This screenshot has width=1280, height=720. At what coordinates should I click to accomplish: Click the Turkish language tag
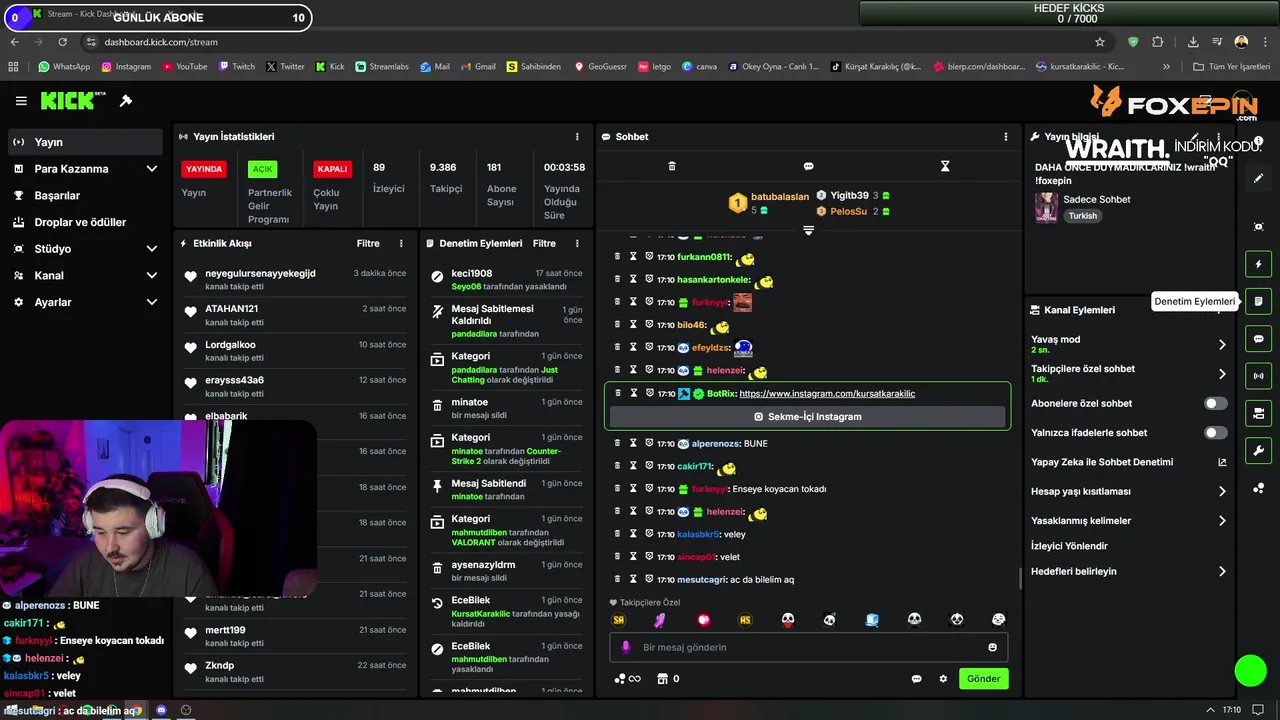pyautogui.click(x=1083, y=216)
